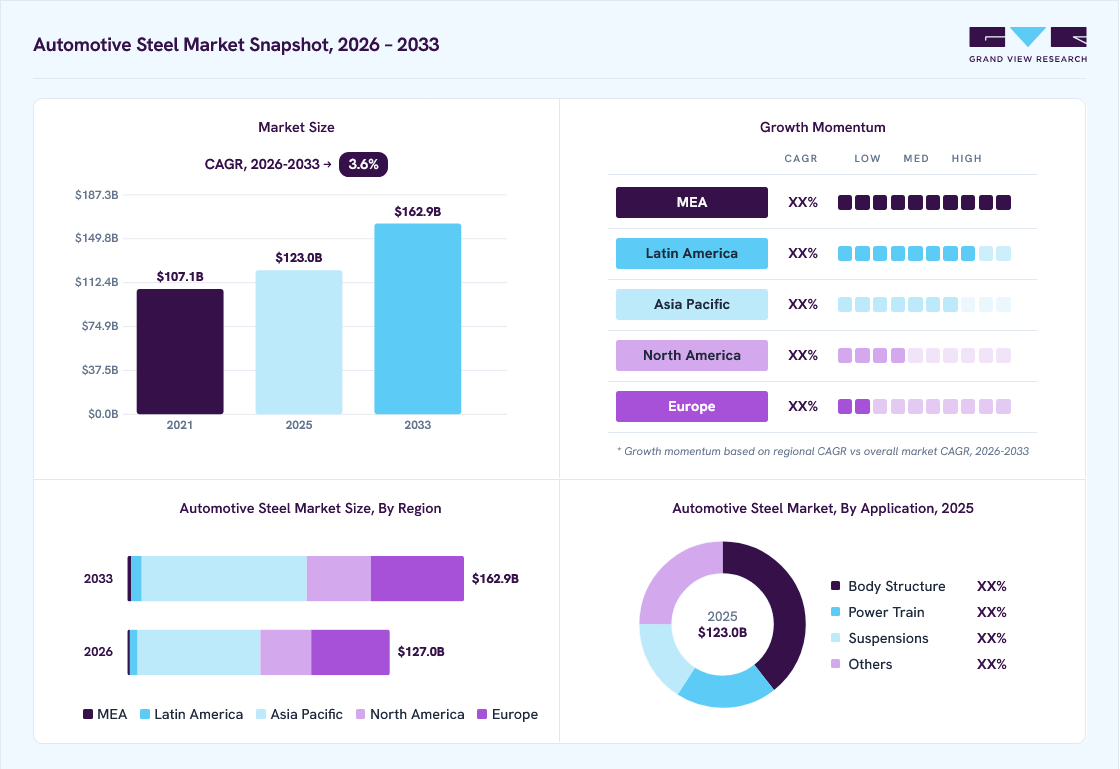The width and height of the screenshot is (1120, 769).
Task: Click the $162.9B label above 2033 bar
Action: (418, 211)
